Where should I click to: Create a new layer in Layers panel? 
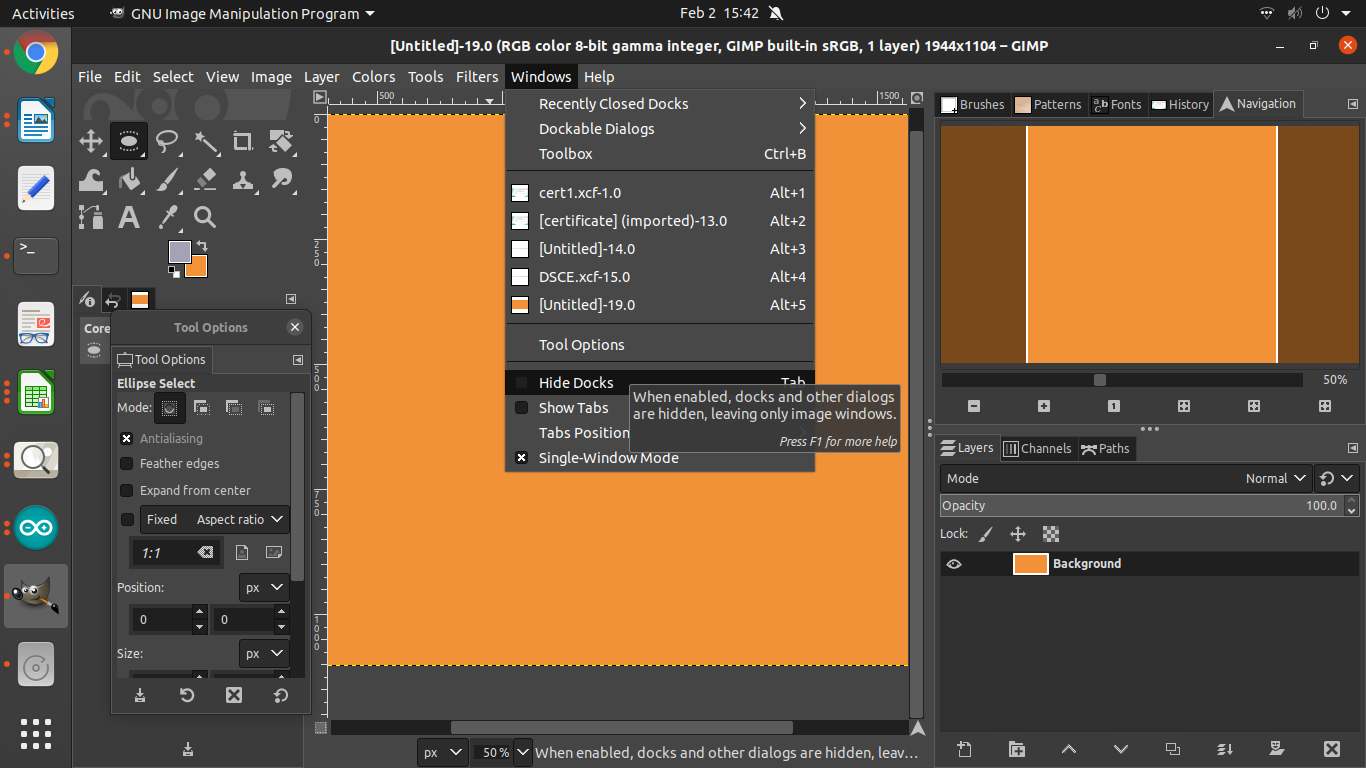[963, 749]
